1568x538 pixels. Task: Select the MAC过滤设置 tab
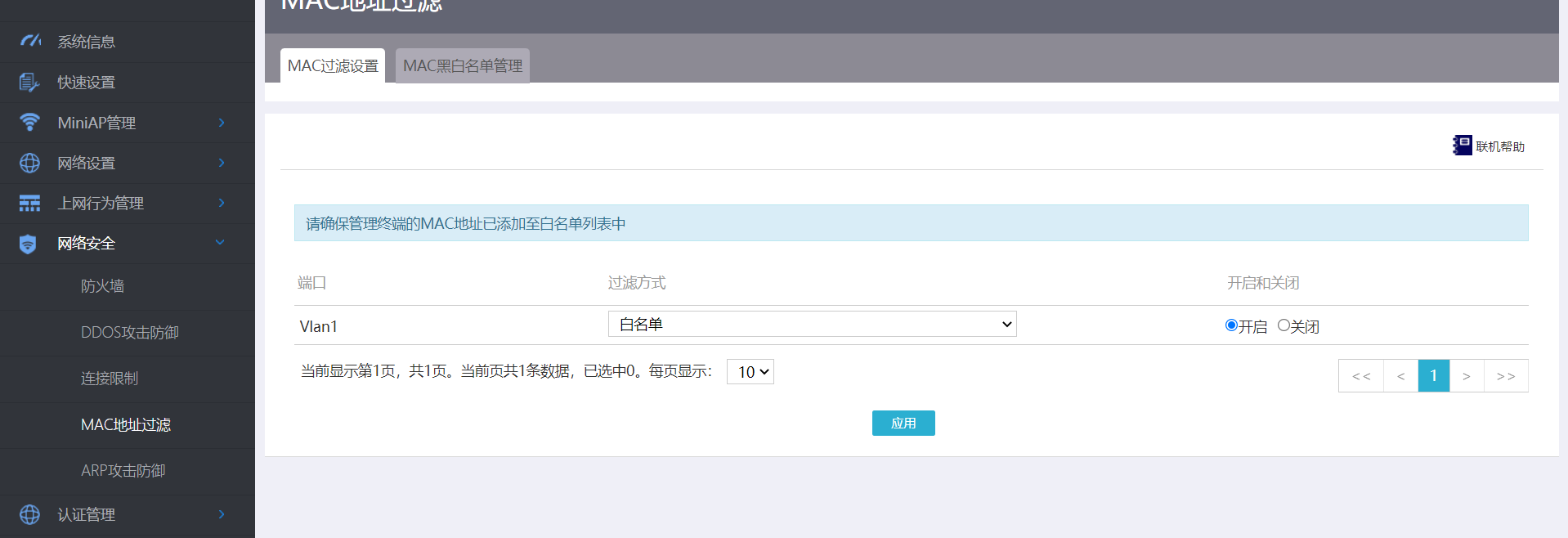pos(333,65)
